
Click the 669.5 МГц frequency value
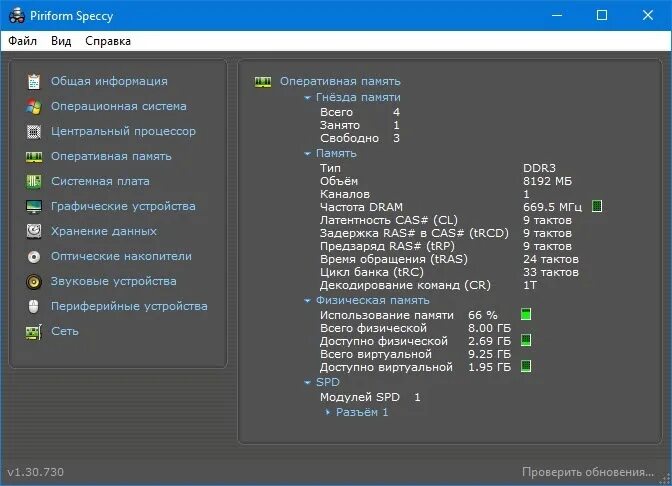(x=552, y=207)
